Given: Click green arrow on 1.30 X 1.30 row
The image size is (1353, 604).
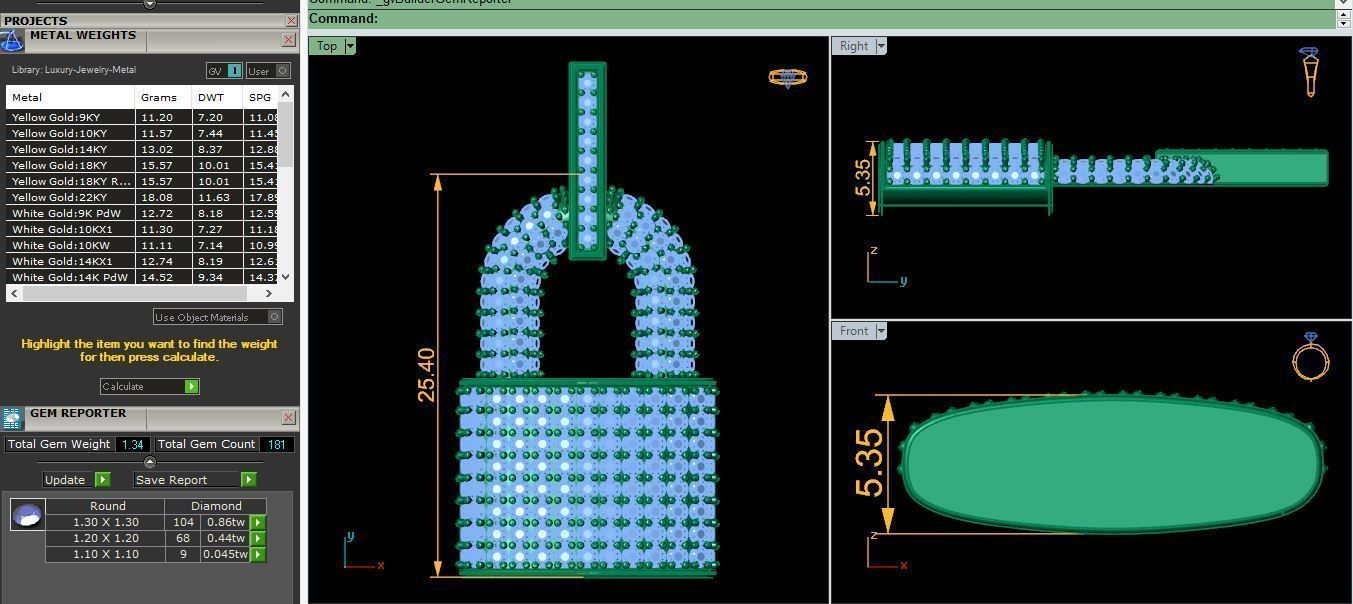Looking at the screenshot, I should click(x=257, y=522).
